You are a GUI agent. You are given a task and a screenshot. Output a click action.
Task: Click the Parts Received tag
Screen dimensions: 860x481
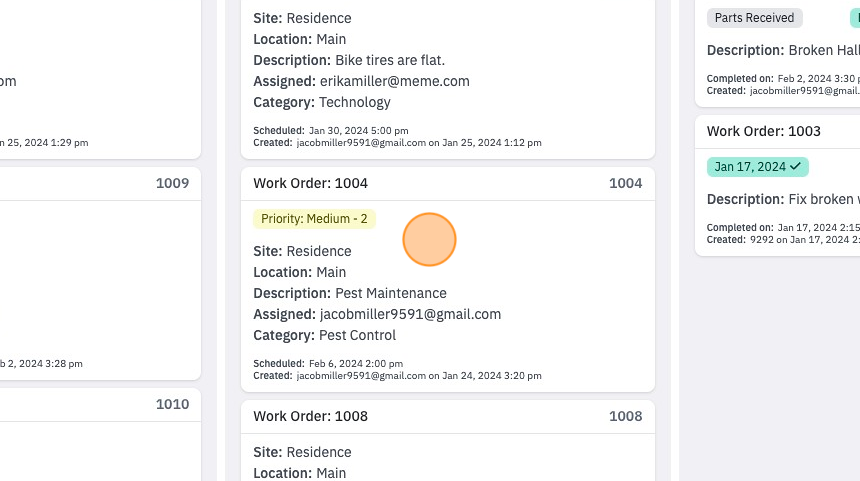point(754,18)
